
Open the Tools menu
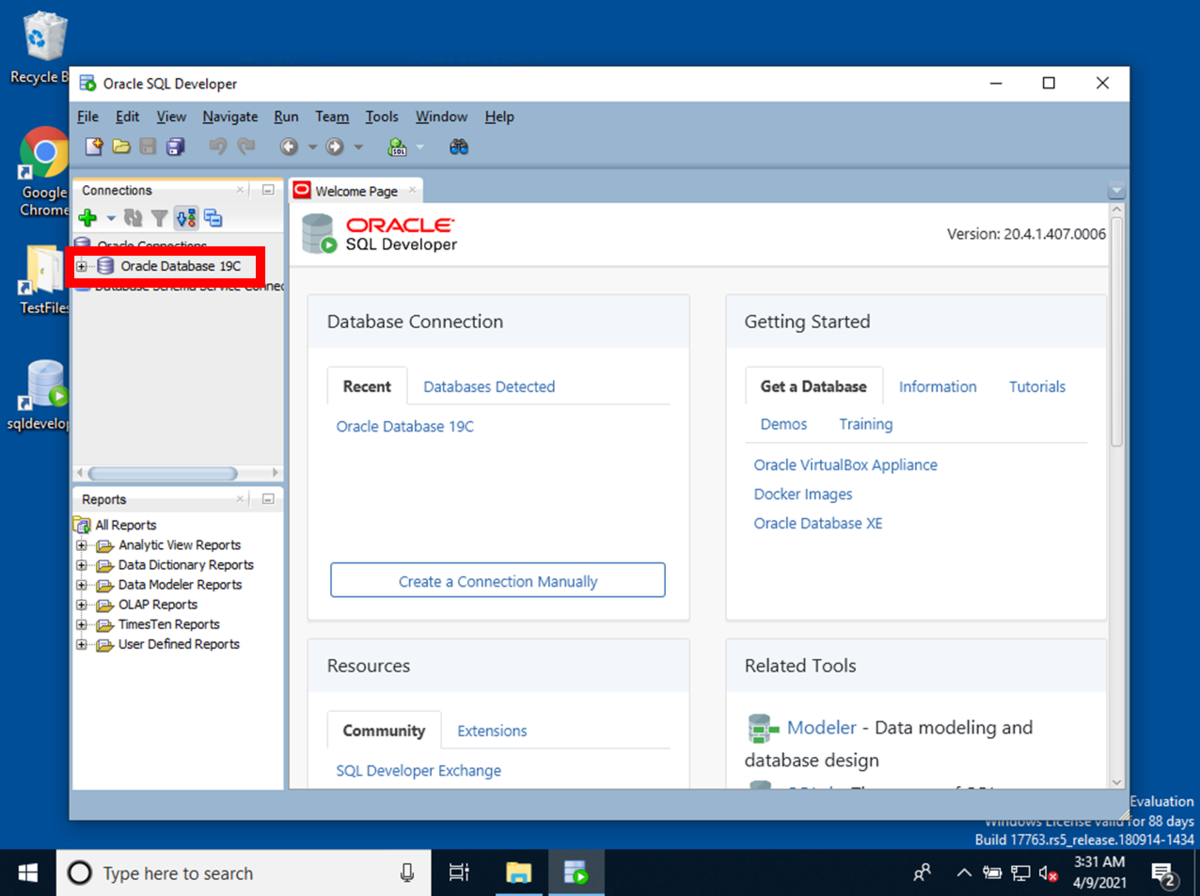382,117
